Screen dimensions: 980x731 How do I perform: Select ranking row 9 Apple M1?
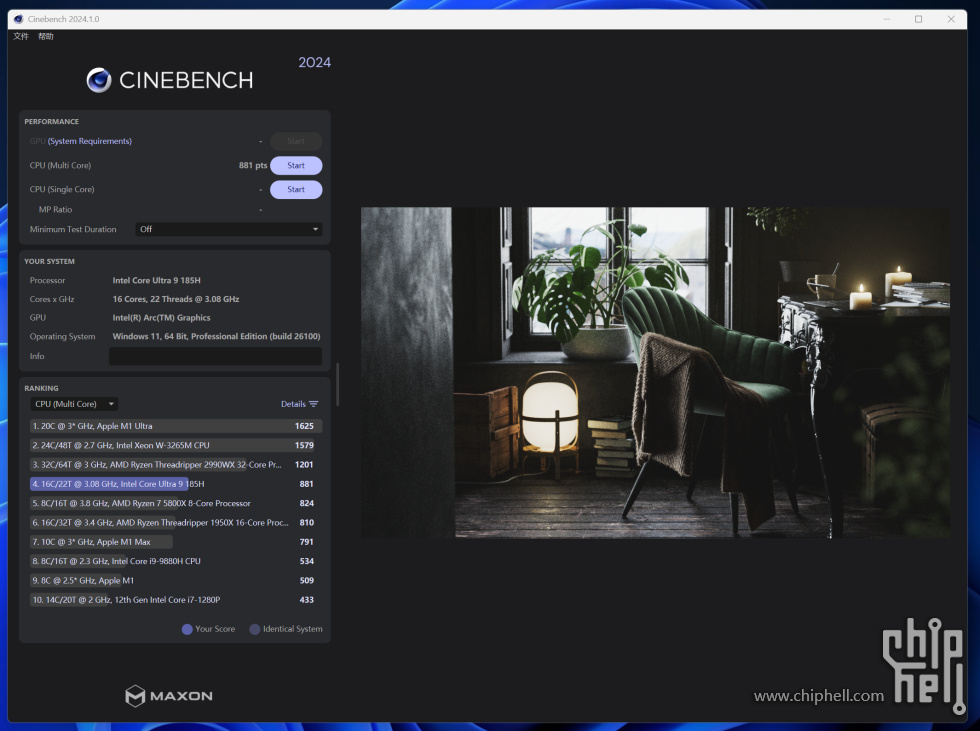pyautogui.click(x=176, y=580)
